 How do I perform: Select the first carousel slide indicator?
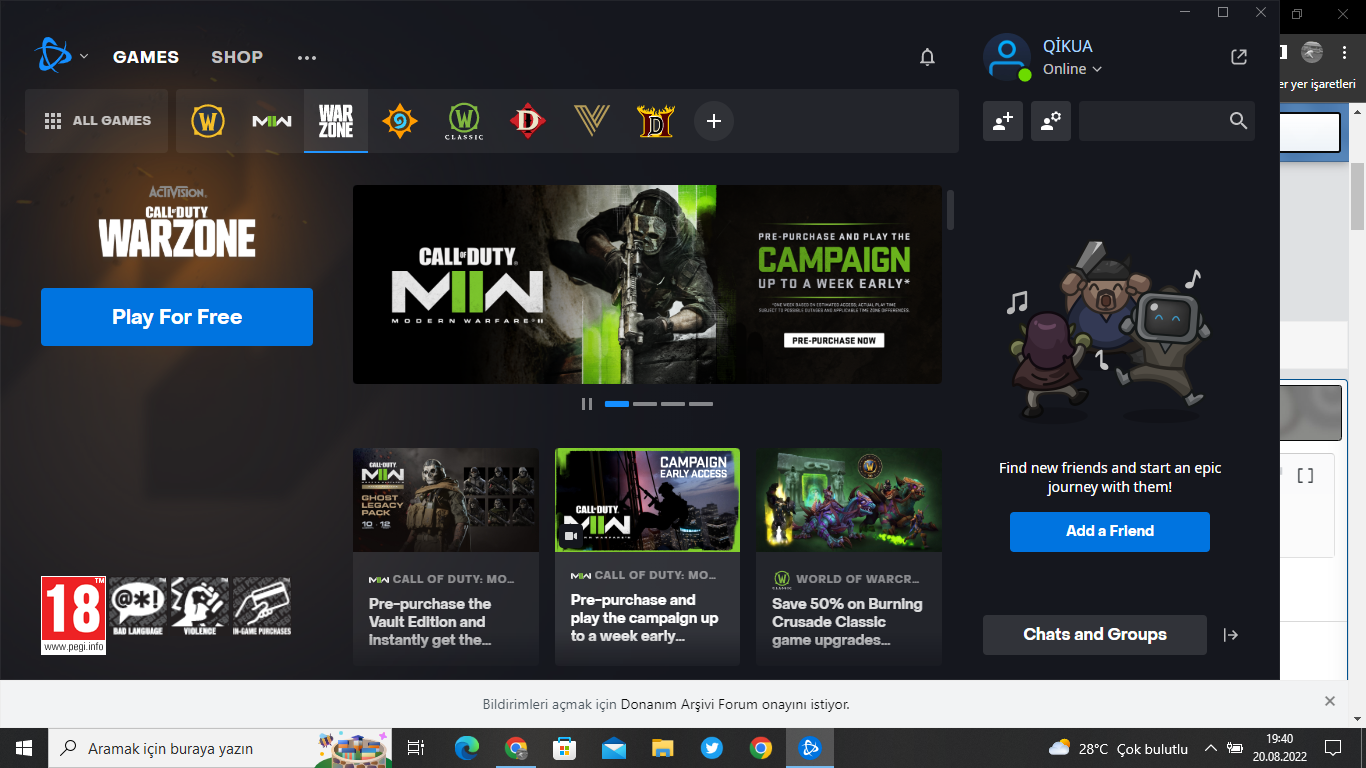point(617,404)
